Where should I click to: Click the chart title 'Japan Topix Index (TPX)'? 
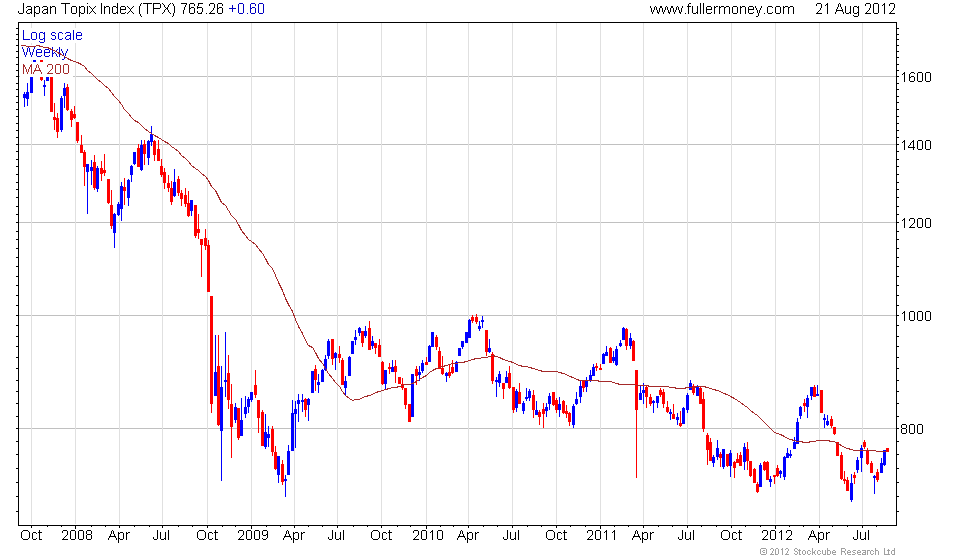pyautogui.click(x=97, y=9)
